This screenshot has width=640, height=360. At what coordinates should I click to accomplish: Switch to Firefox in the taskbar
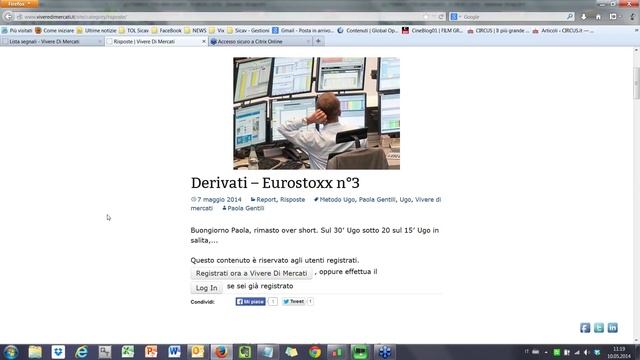click(221, 352)
